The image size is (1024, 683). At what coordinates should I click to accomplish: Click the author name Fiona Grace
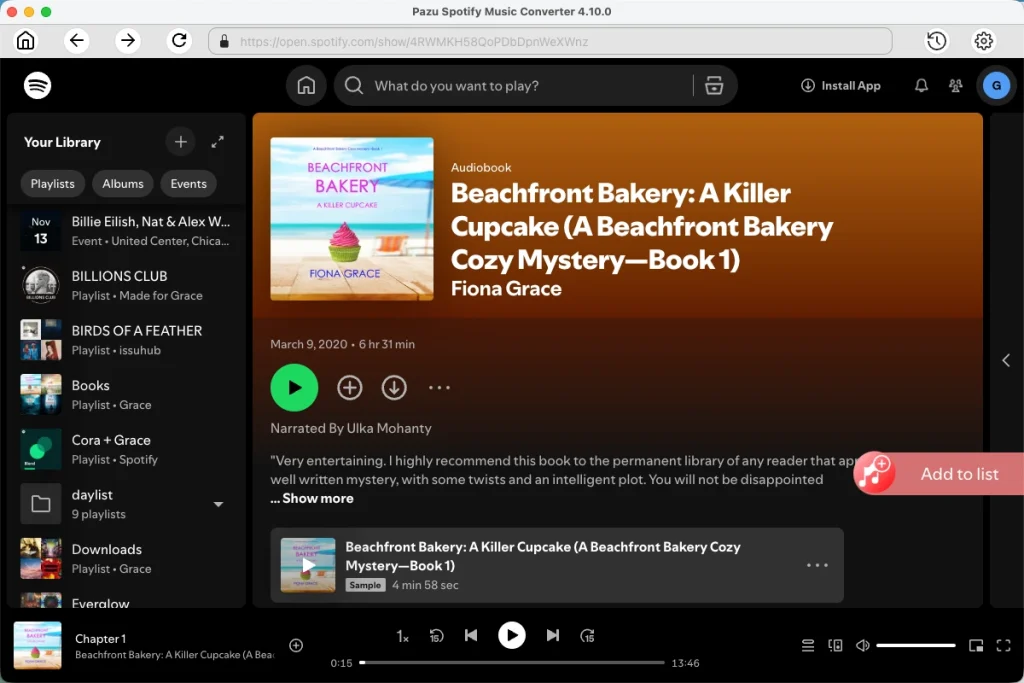(506, 289)
